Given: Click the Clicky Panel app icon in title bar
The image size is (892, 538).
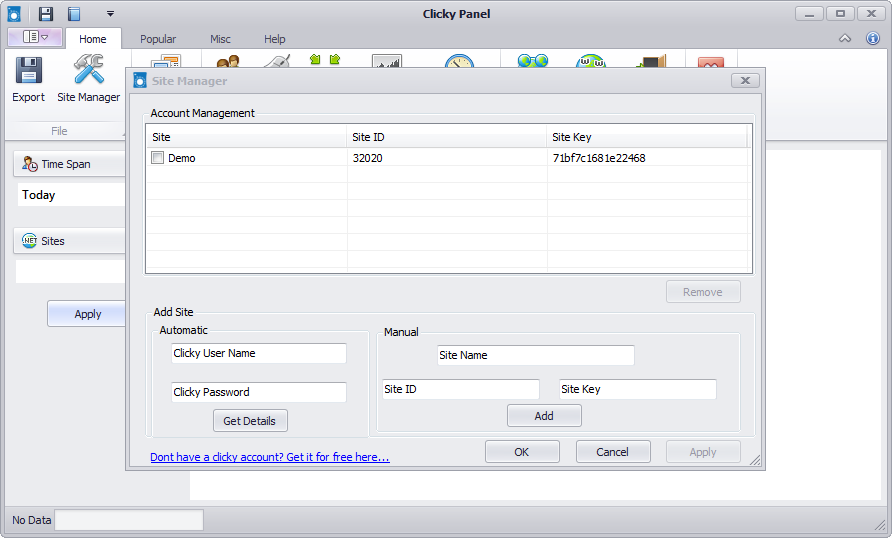Looking at the screenshot, I should tap(14, 14).
